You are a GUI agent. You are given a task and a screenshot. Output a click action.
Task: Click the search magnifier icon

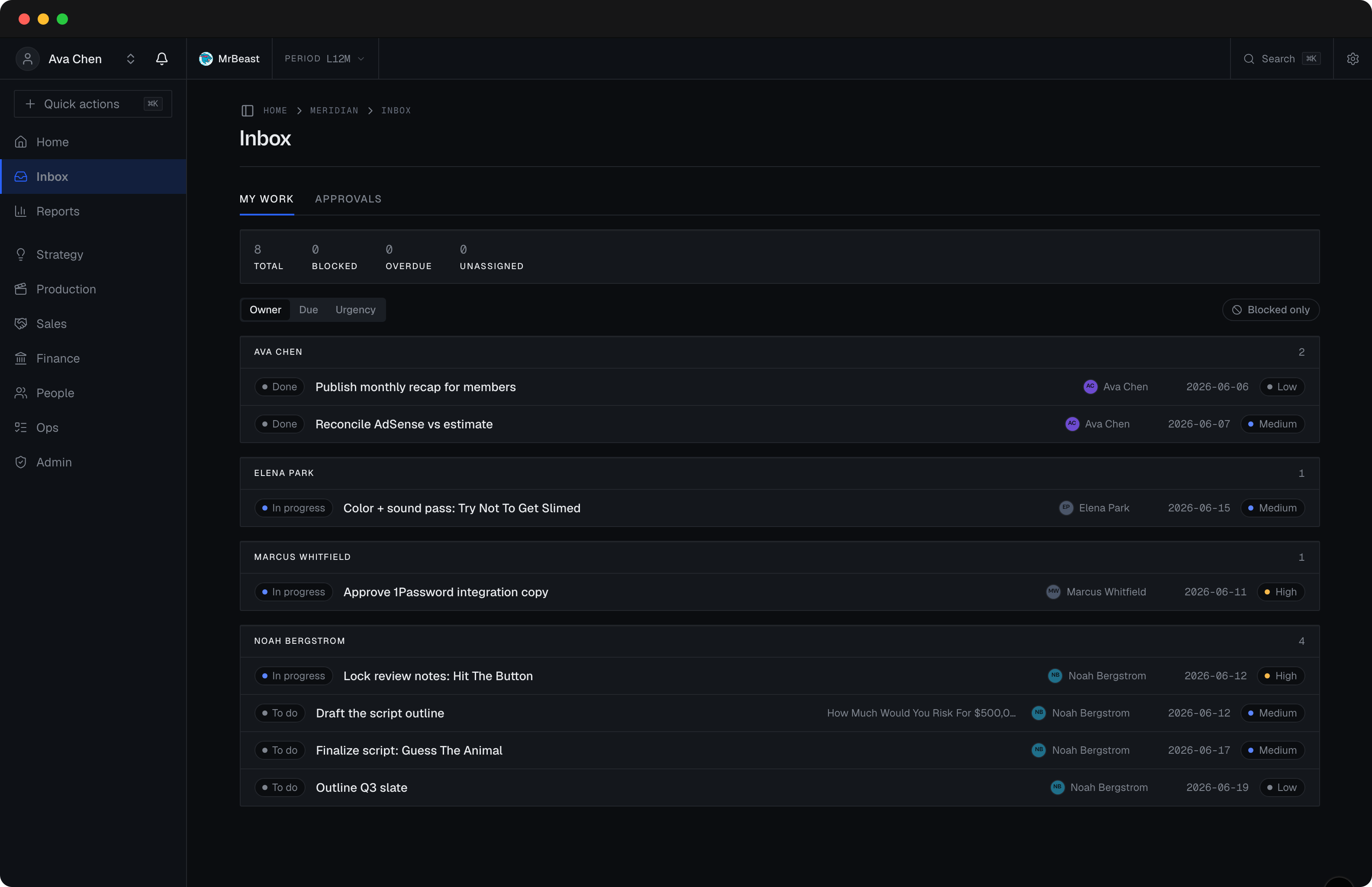(x=1249, y=59)
